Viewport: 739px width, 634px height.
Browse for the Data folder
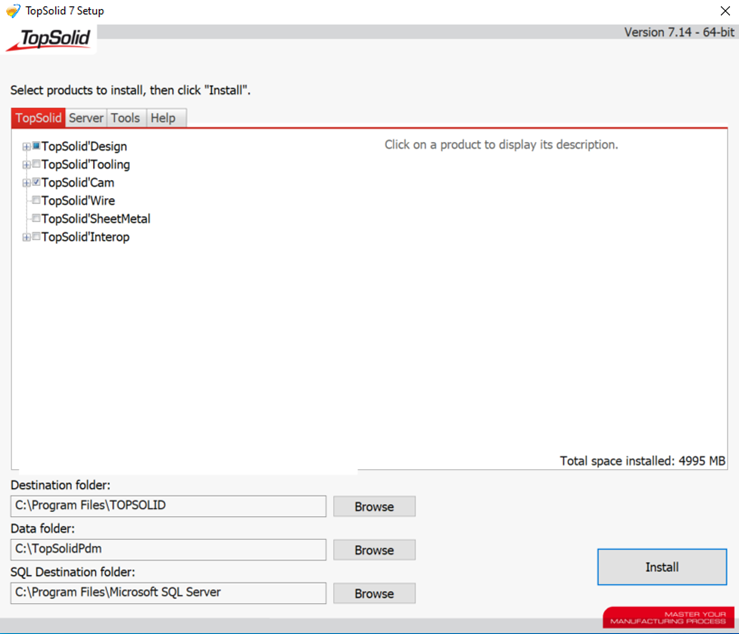[374, 550]
